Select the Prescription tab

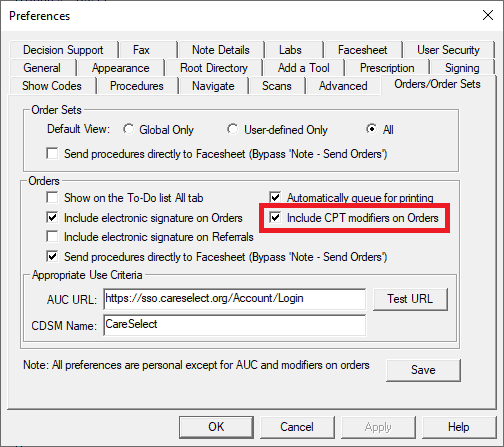[x=387, y=68]
